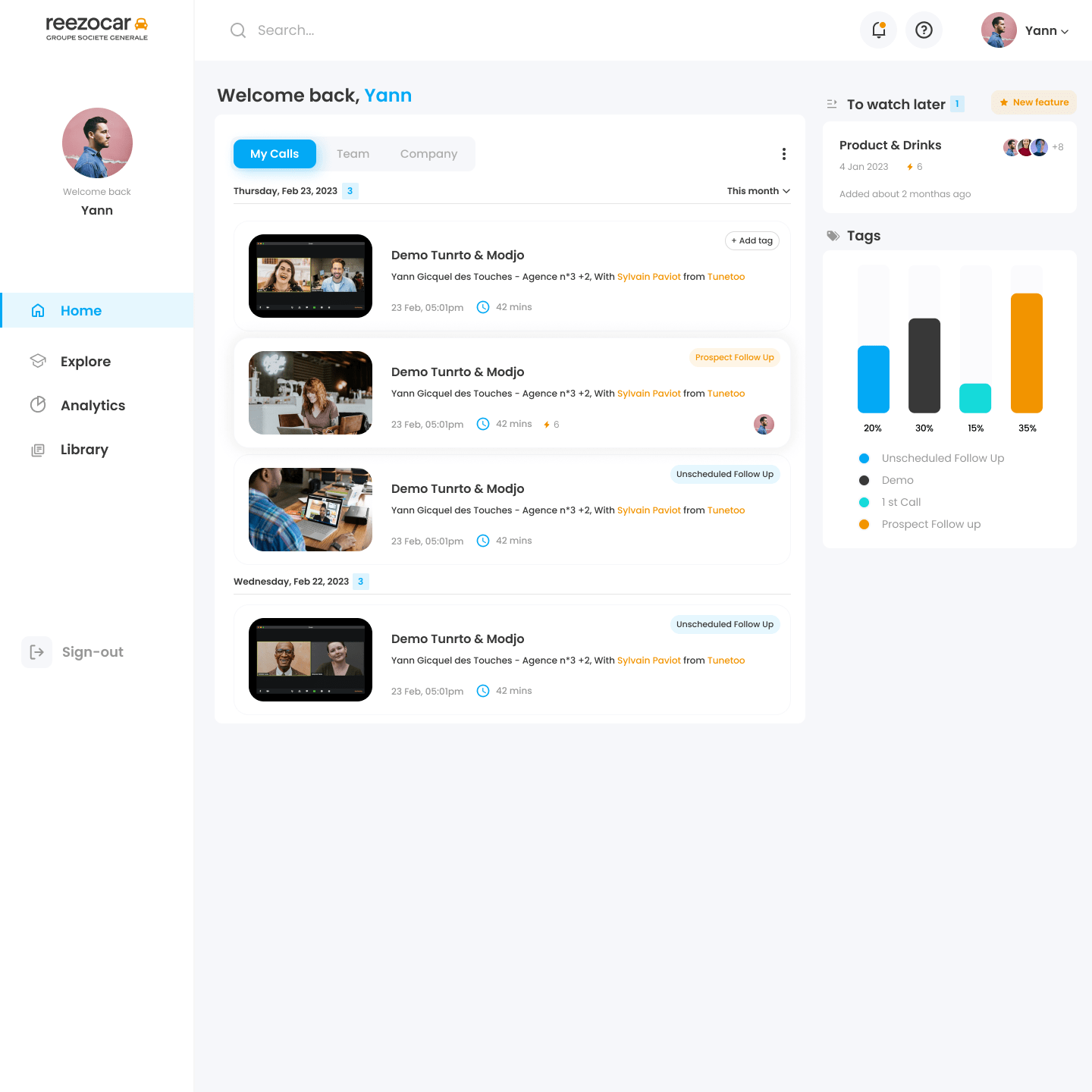Click the Sign-out icon
This screenshot has width=1092, height=1092.
click(x=36, y=652)
